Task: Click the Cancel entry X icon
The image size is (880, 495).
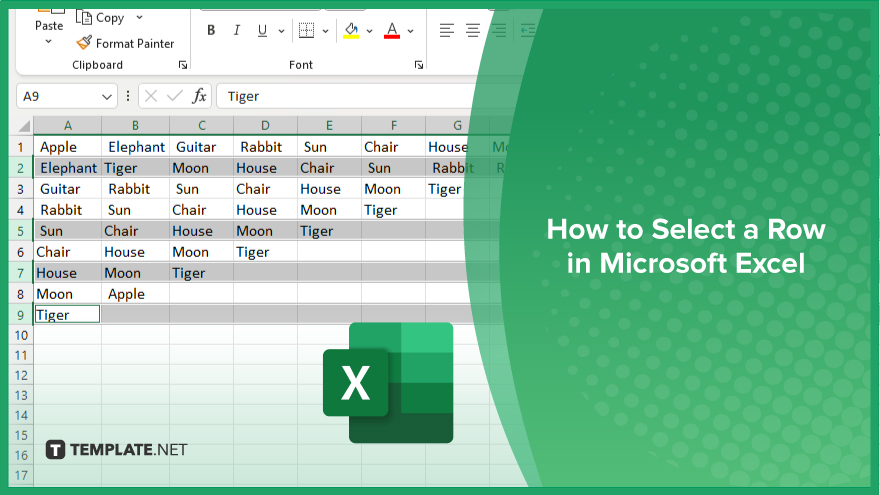Action: 150,96
